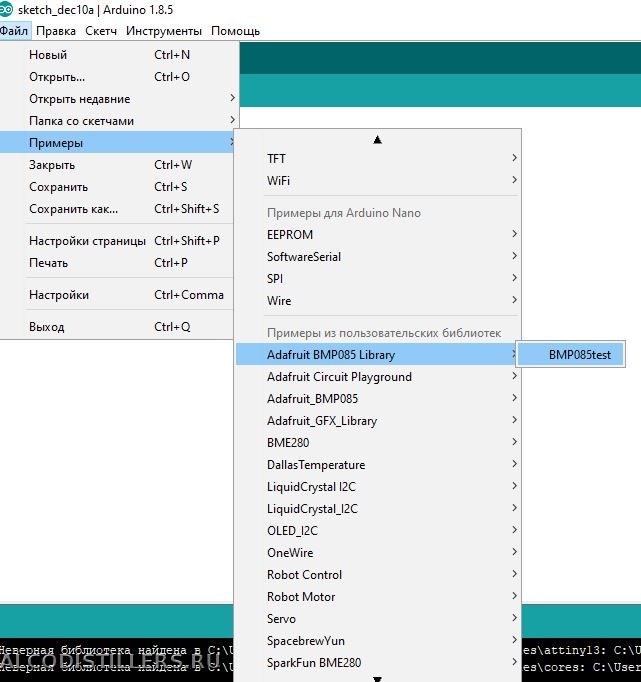Click Выход to quit Arduino

(46, 327)
